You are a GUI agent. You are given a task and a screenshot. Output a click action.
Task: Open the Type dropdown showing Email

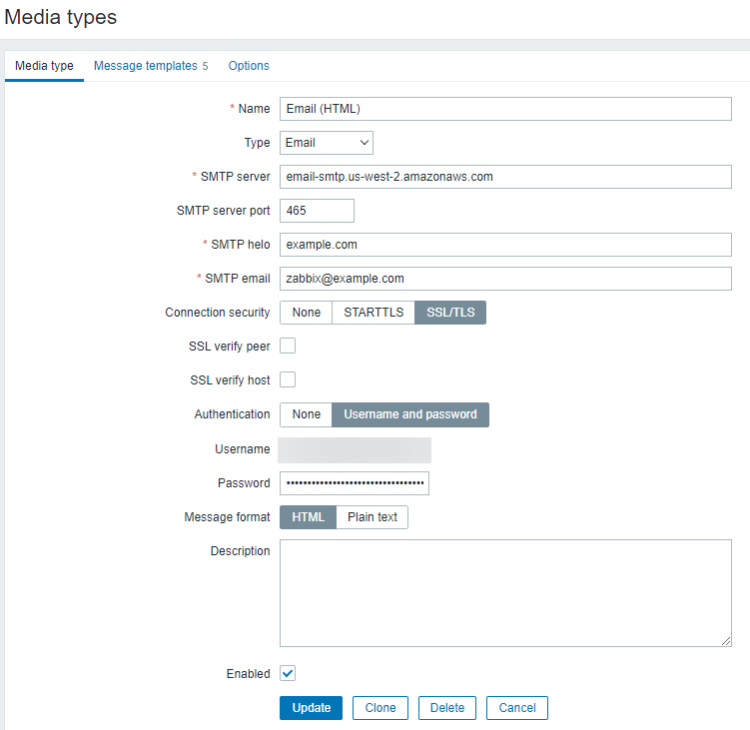[326, 143]
